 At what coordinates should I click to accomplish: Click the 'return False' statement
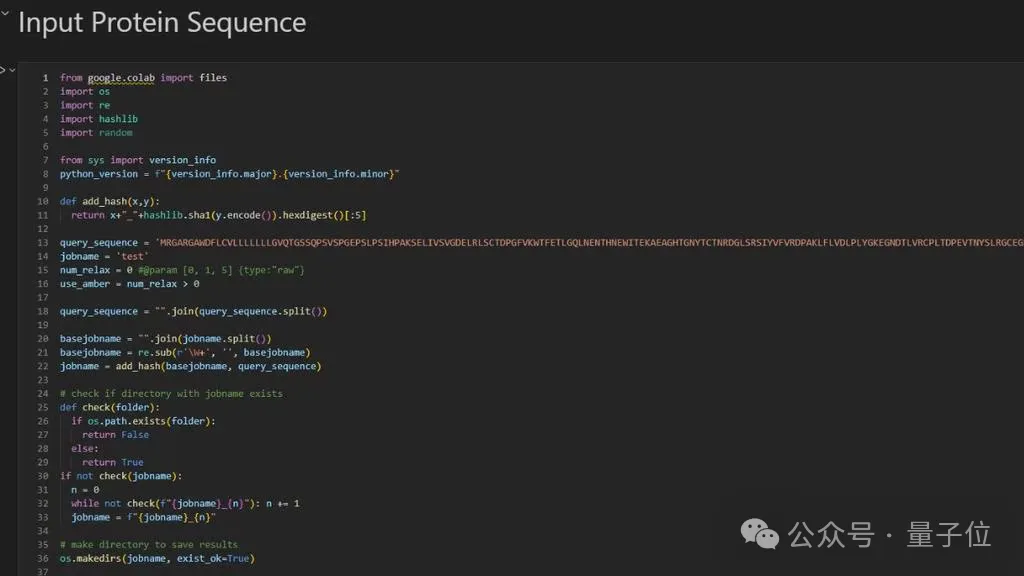click(115, 435)
